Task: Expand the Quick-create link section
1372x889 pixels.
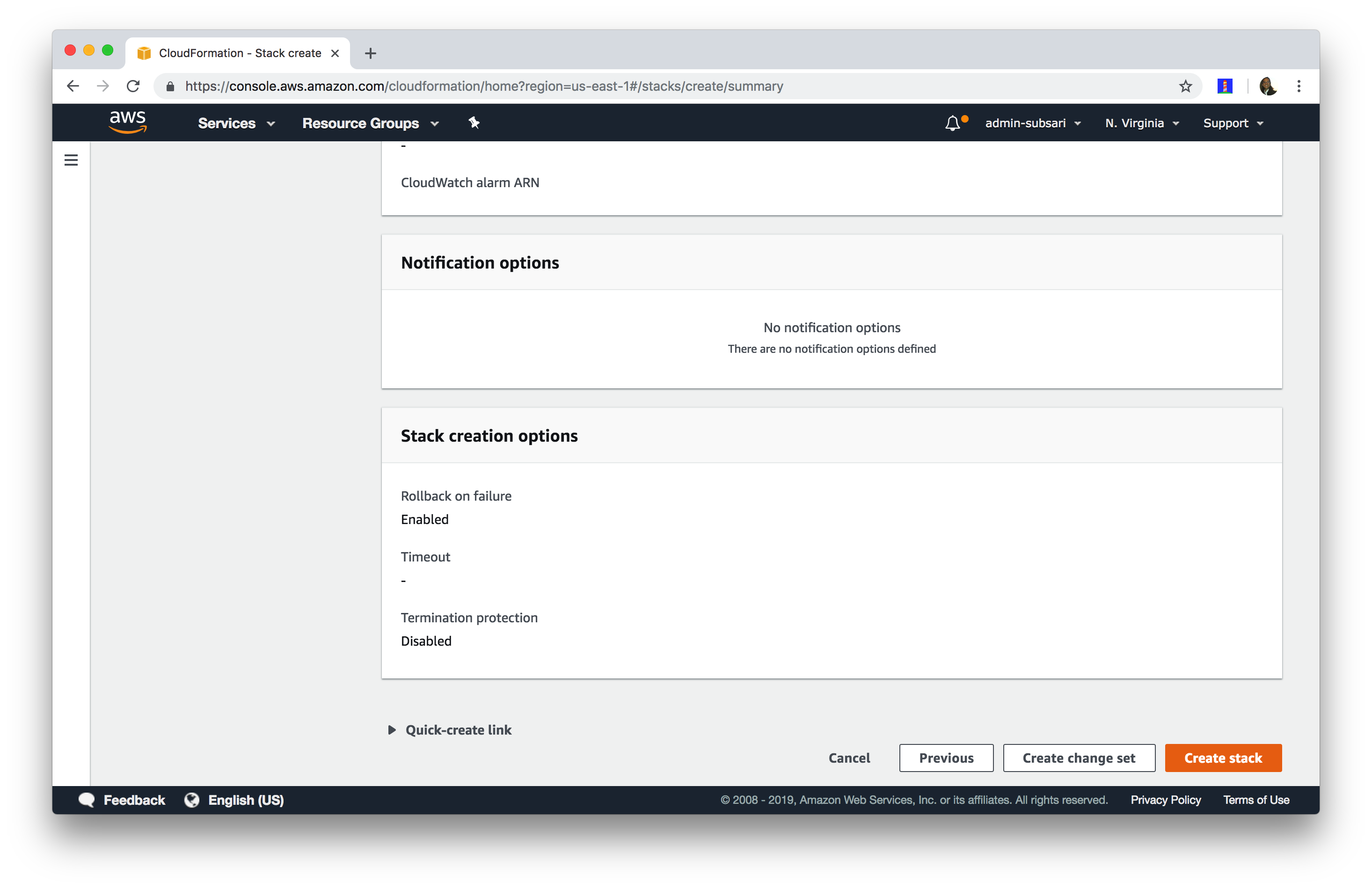Action: (x=450, y=730)
